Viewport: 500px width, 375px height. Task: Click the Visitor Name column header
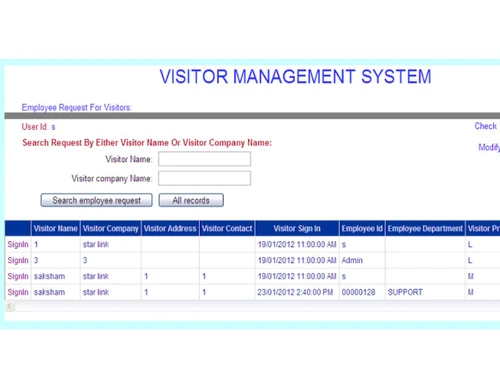point(55,228)
